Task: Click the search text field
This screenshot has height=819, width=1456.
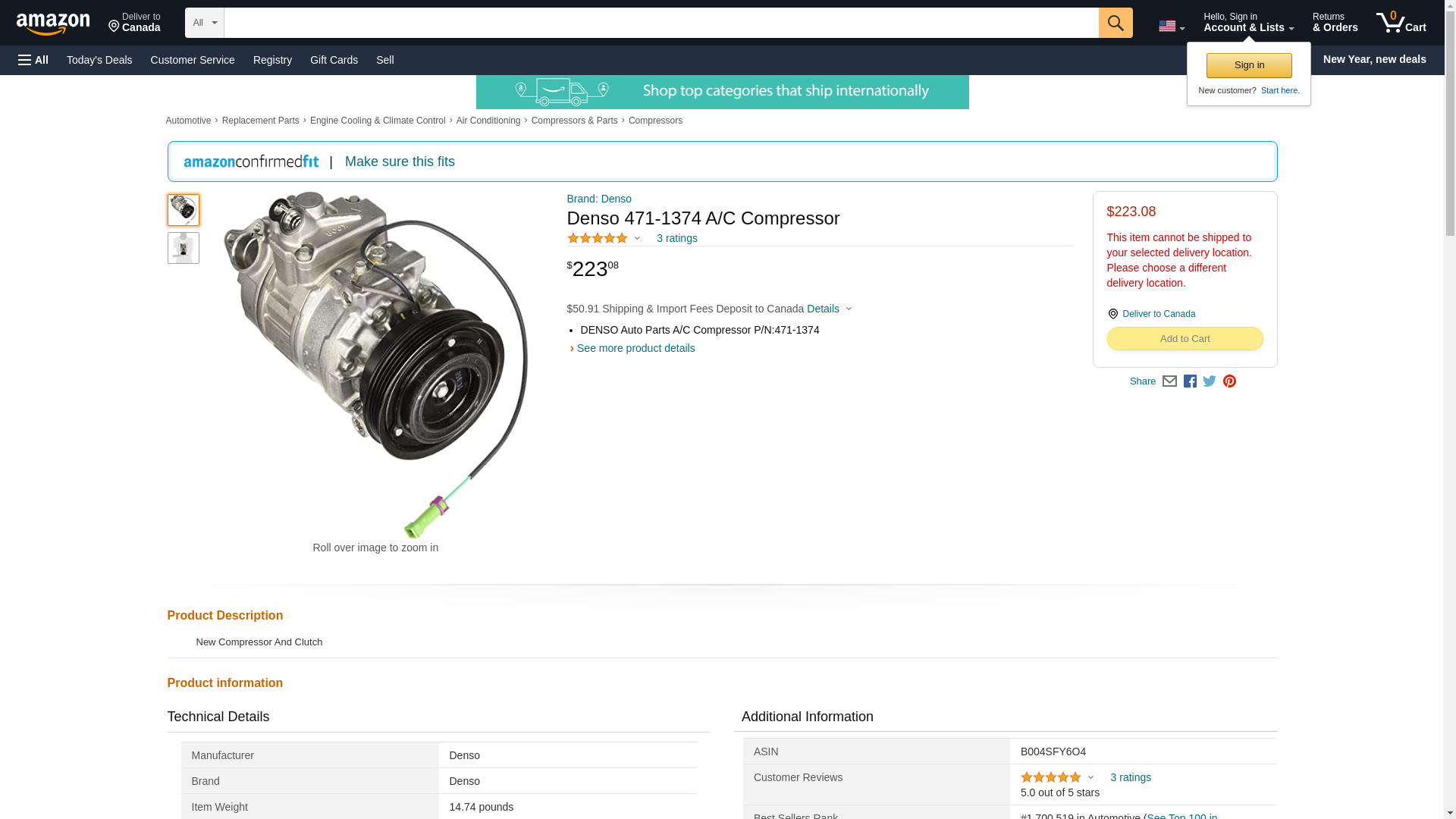Action: [661, 23]
